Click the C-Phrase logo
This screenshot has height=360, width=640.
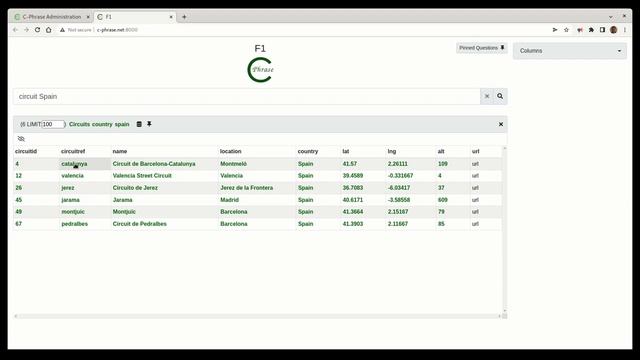260,70
